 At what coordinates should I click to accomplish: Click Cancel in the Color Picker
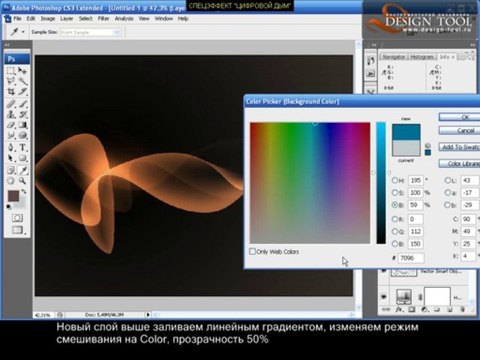click(x=460, y=130)
